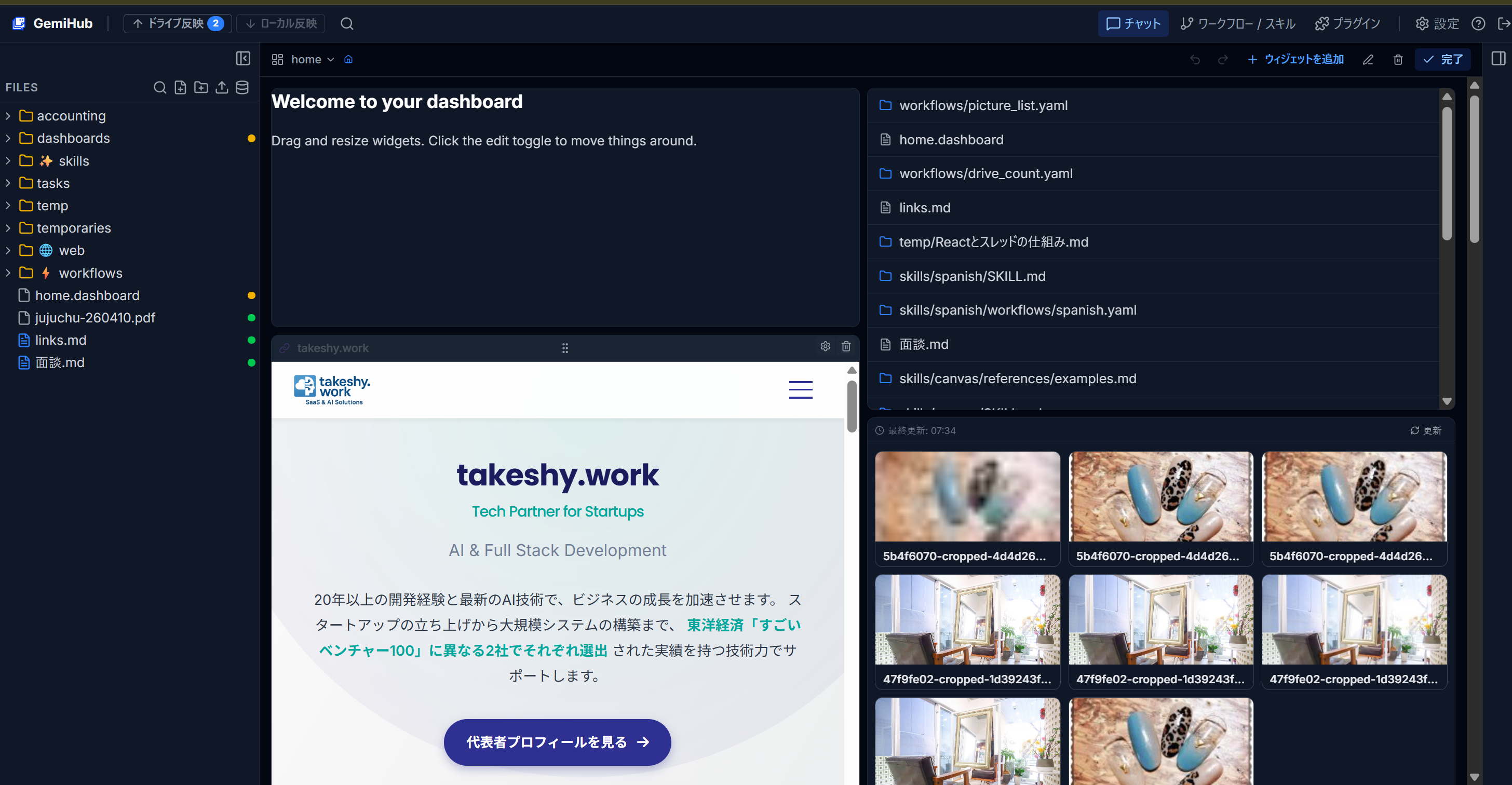Click the recent files list scrollbar

coord(1447,173)
